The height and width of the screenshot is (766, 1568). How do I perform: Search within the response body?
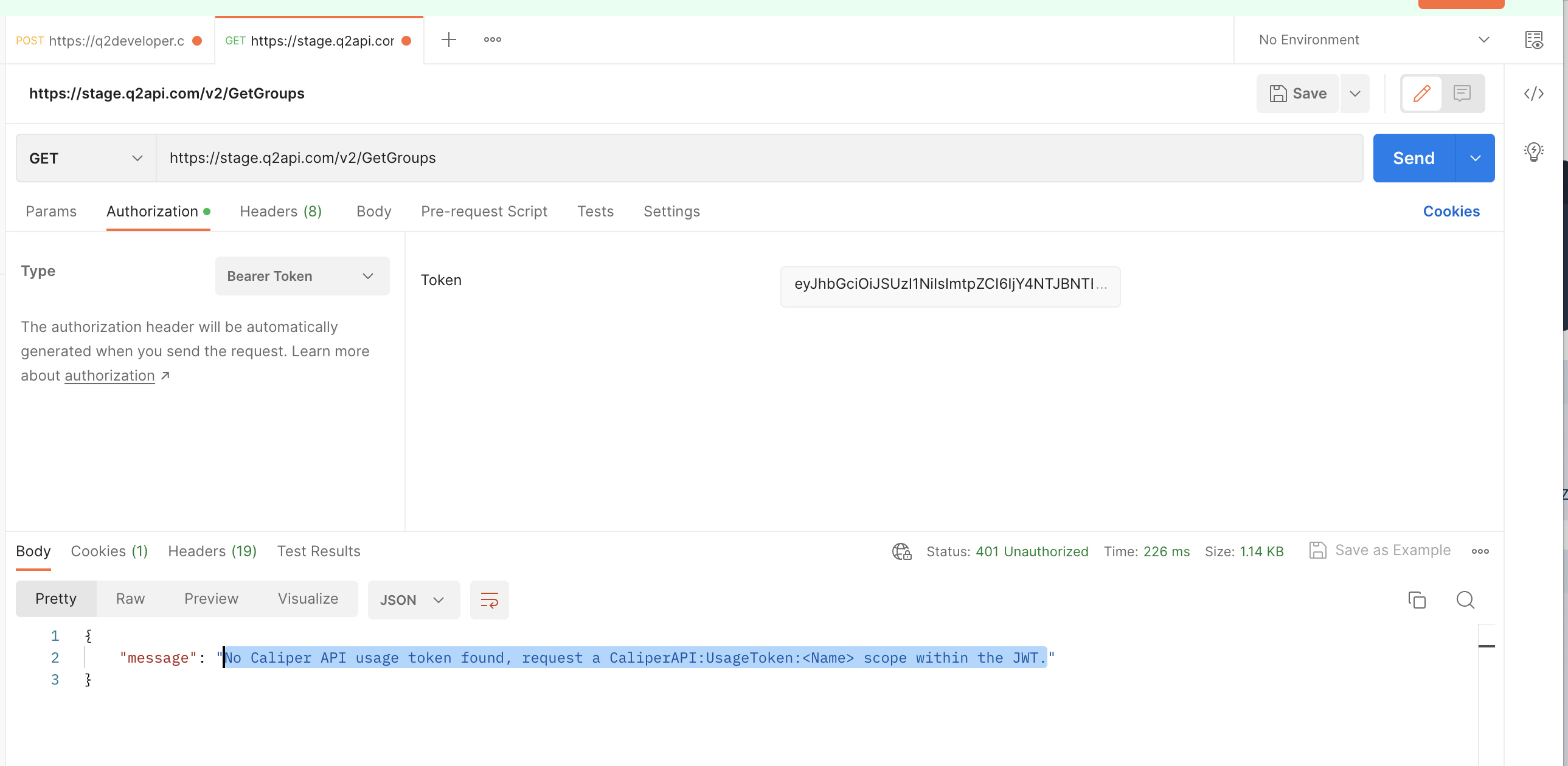(1465, 600)
